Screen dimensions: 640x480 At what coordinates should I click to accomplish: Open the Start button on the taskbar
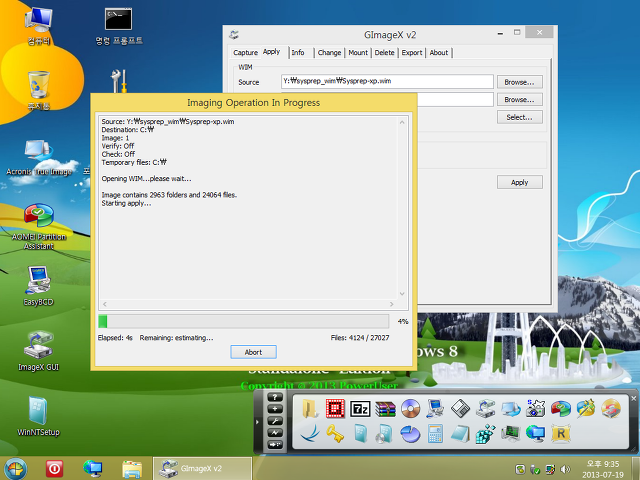click(x=15, y=468)
